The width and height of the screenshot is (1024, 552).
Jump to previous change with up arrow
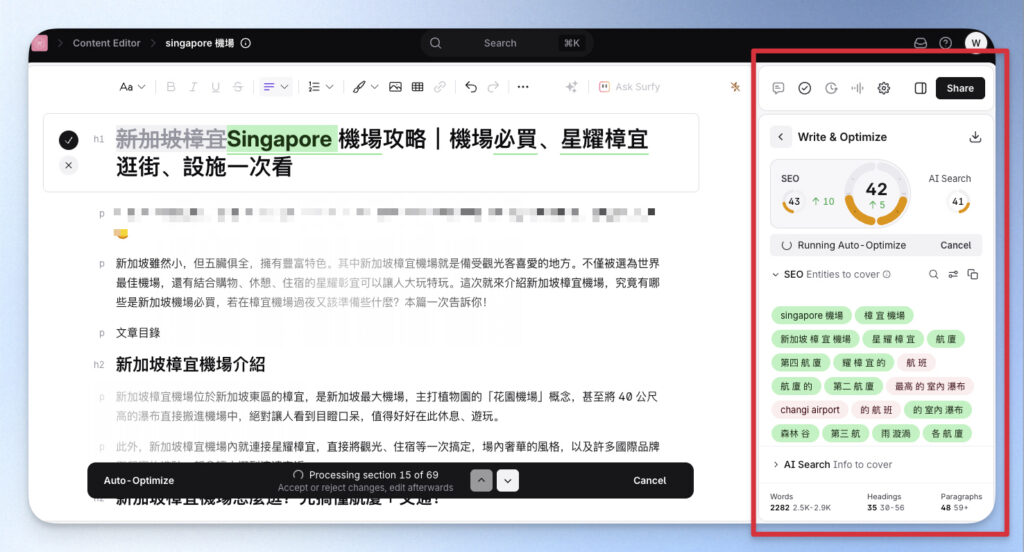(481, 480)
